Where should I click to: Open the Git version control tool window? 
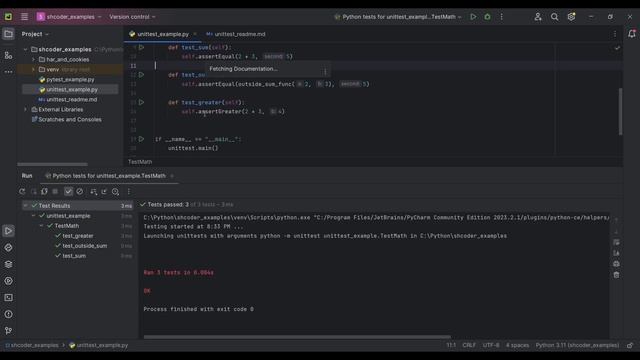click(8, 331)
